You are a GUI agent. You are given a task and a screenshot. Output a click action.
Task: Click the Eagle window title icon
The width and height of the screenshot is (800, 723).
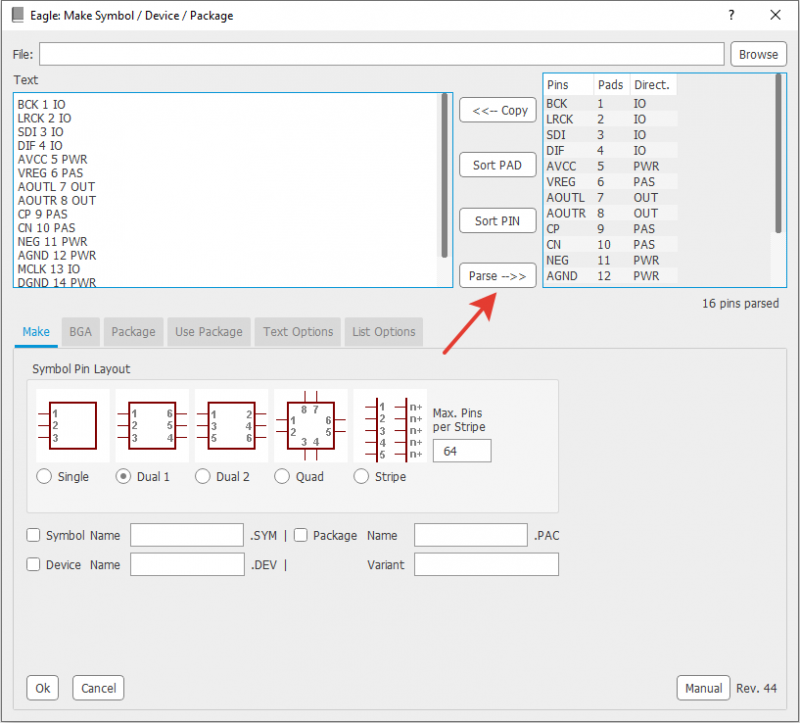(x=18, y=15)
